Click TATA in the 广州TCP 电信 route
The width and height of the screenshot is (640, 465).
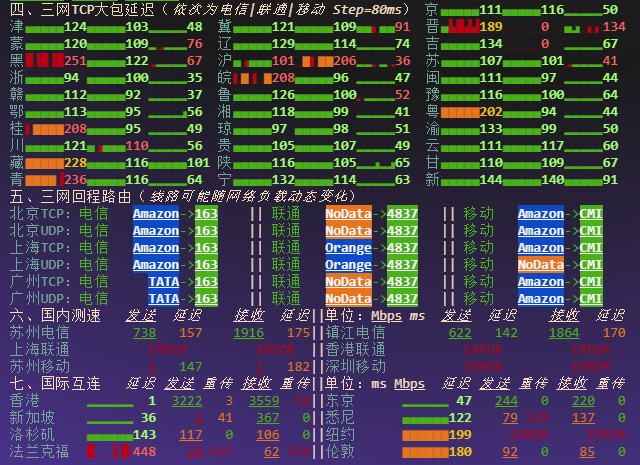pyautogui.click(x=164, y=281)
